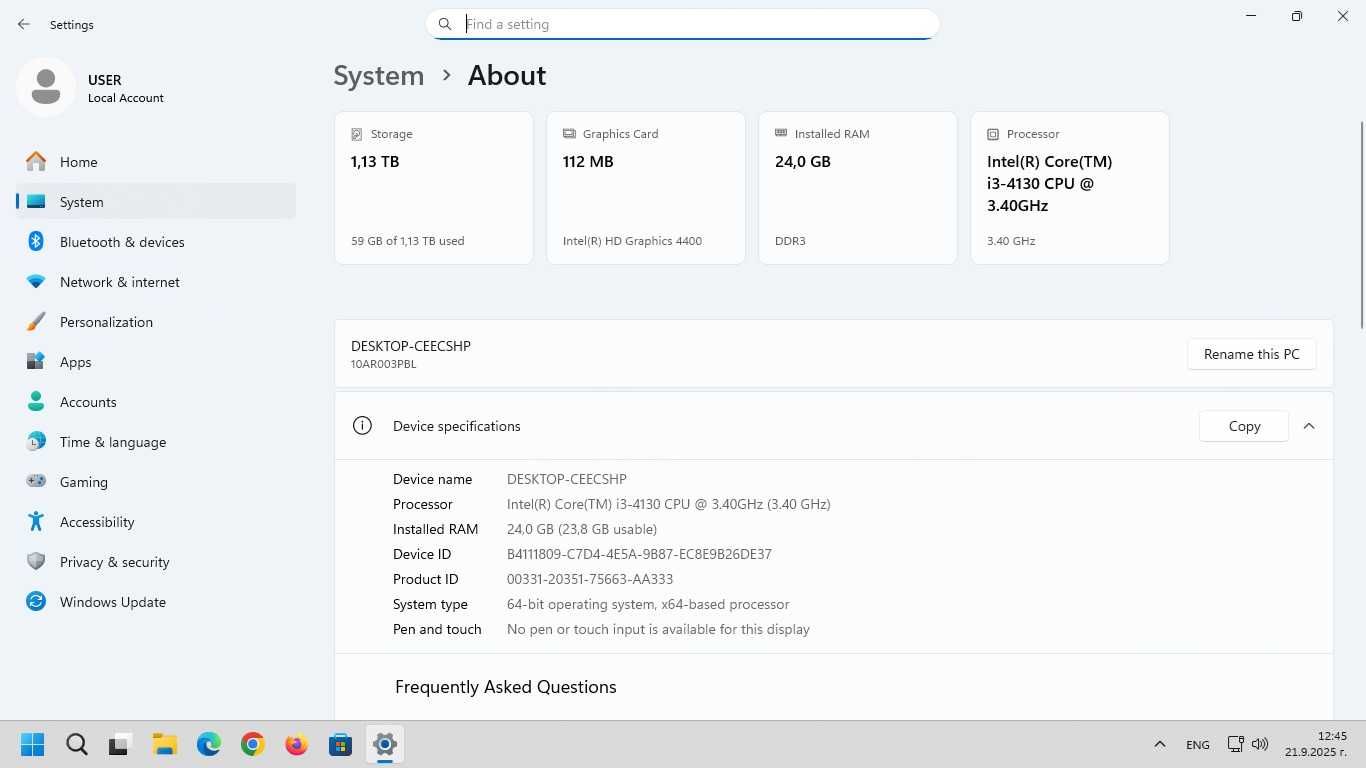The image size is (1366, 768).
Task: Click the 'Intel(R) HD Graphics 4400' text
Action: (x=633, y=241)
